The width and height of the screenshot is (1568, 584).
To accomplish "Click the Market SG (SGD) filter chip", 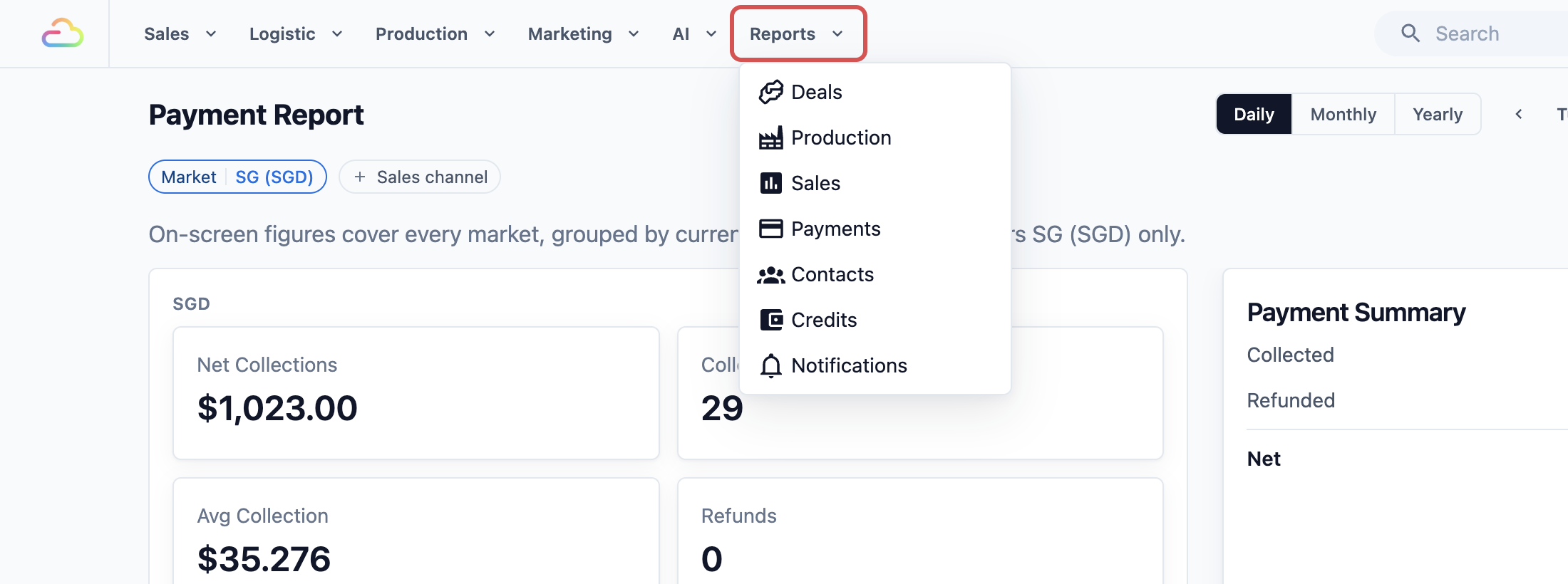I will coord(237,177).
